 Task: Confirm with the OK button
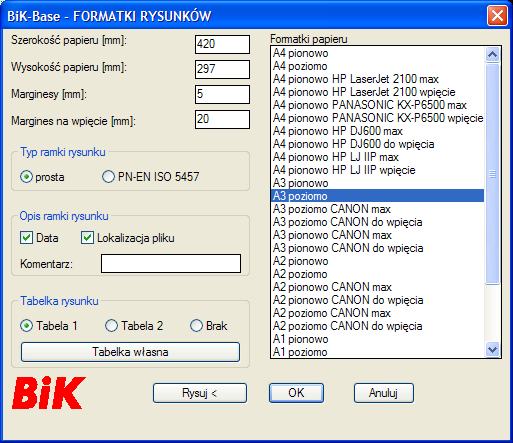(x=296, y=393)
